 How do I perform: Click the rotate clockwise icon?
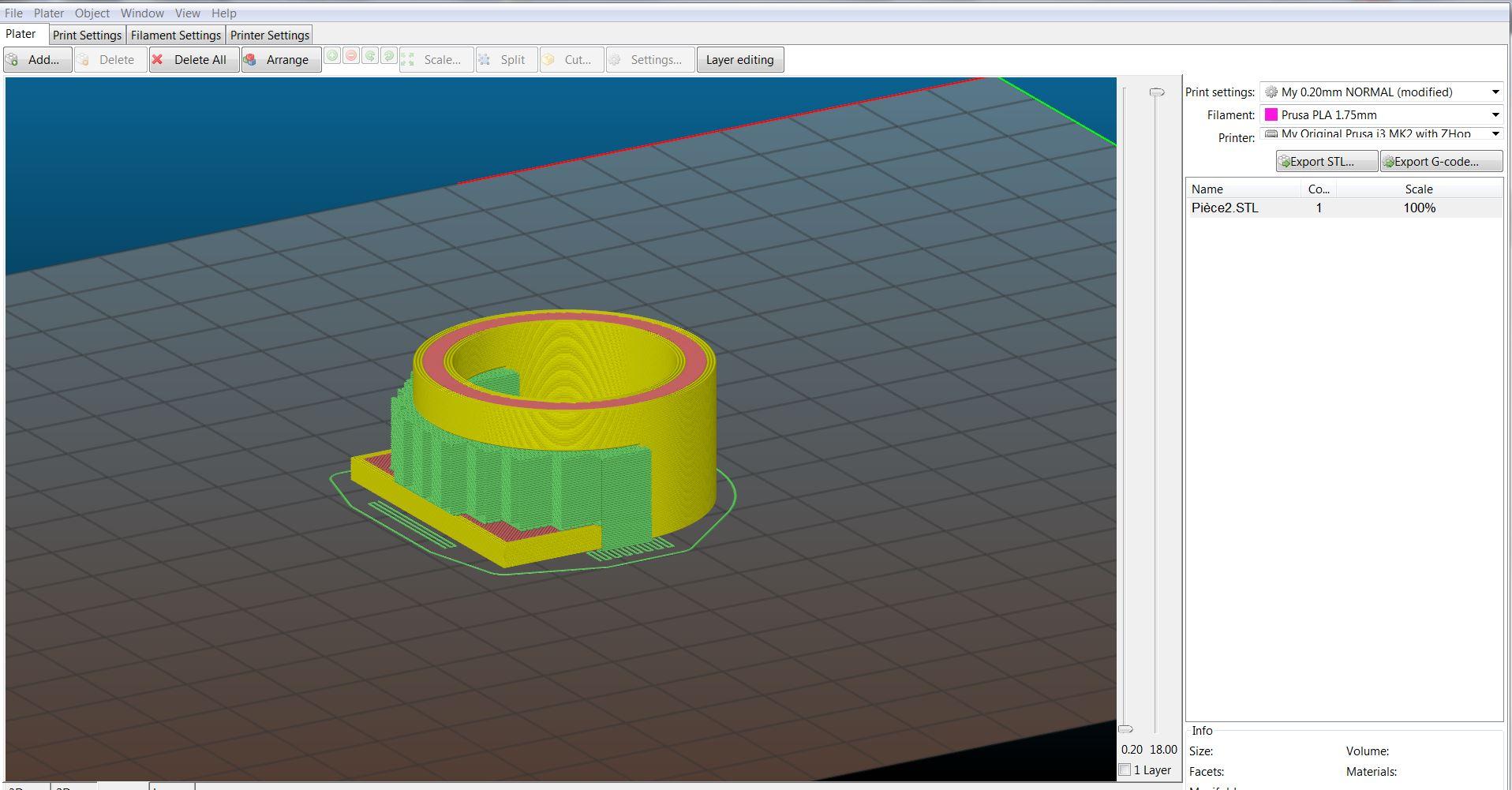click(x=388, y=56)
